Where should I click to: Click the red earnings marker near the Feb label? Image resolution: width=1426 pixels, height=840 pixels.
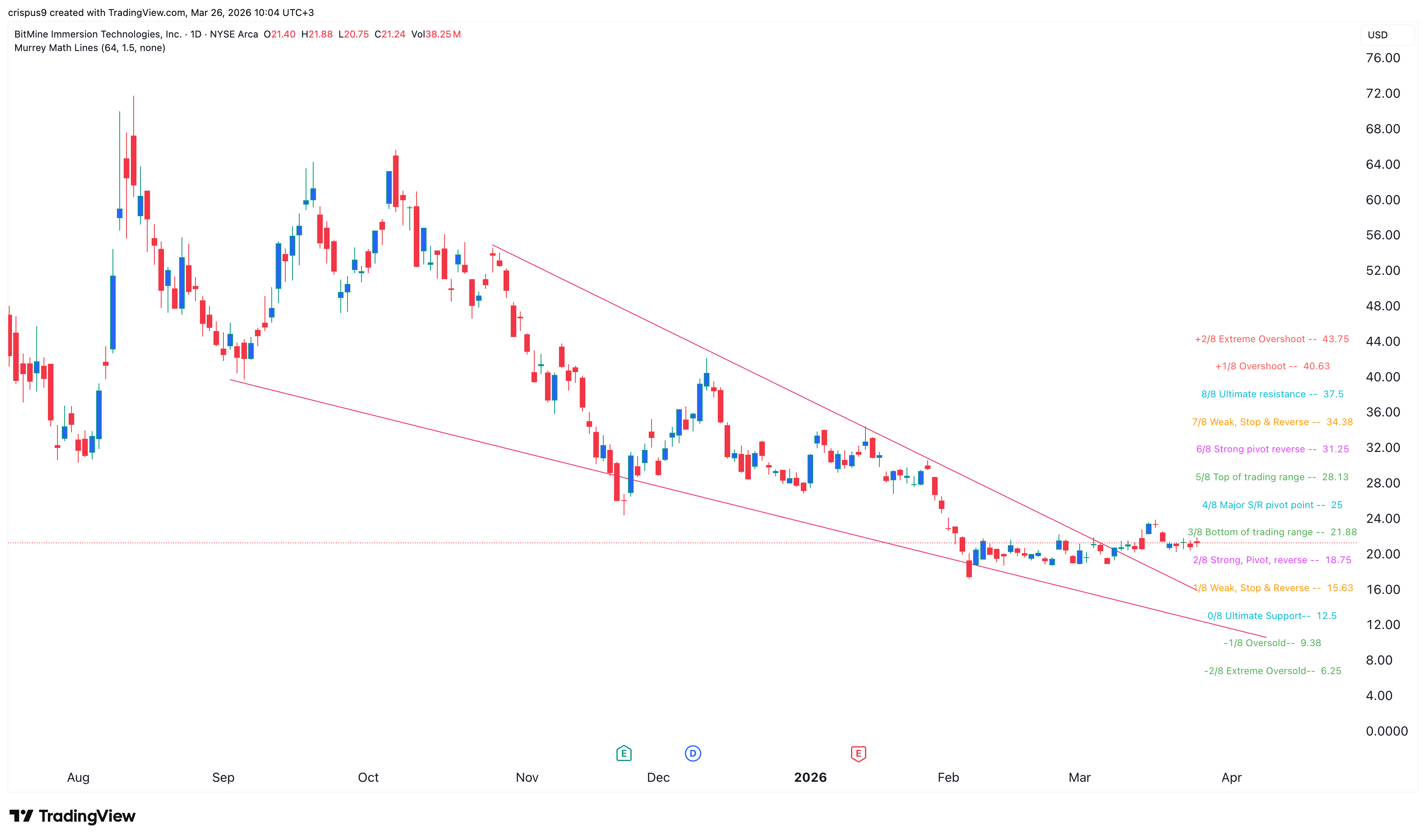pos(858,753)
